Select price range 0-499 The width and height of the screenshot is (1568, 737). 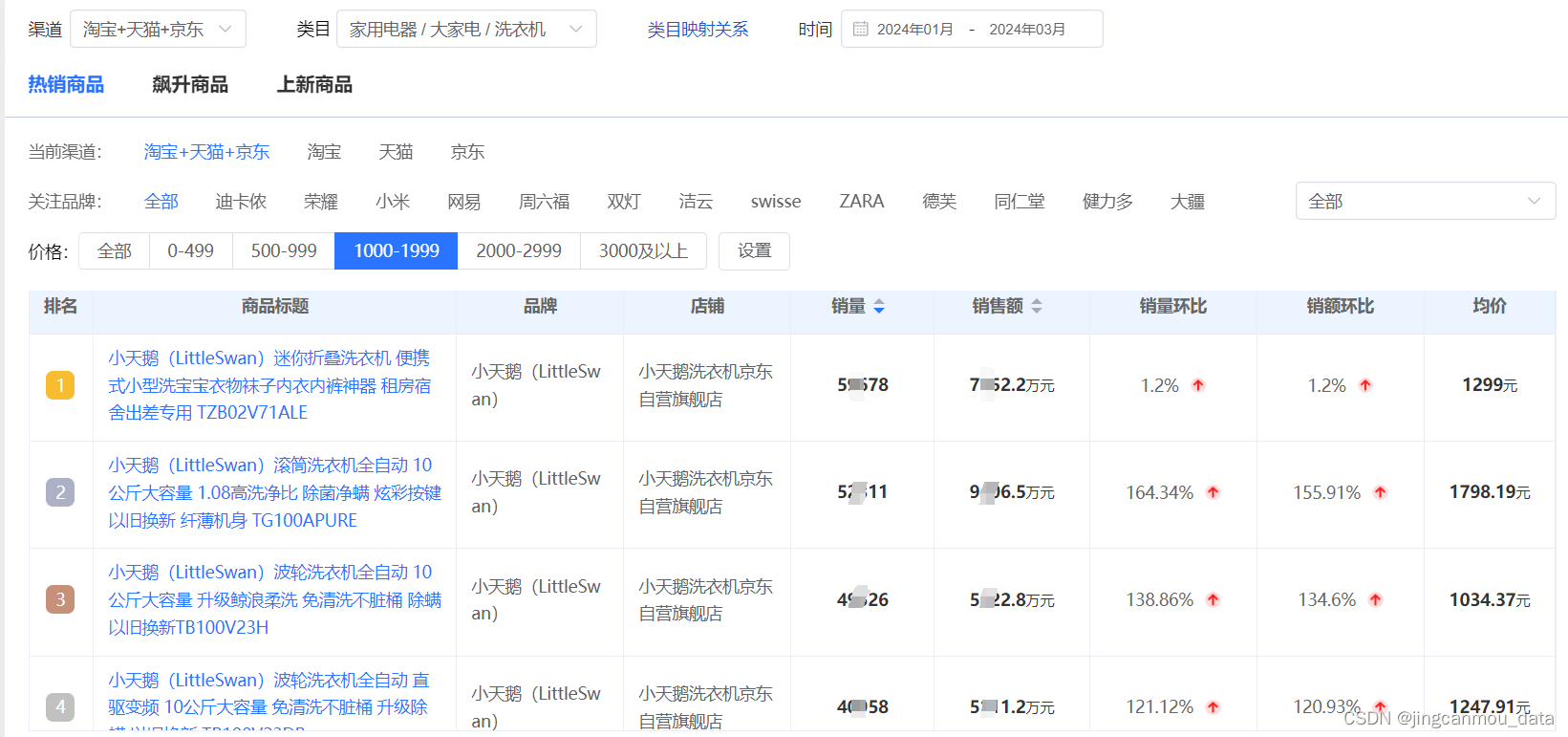(191, 251)
